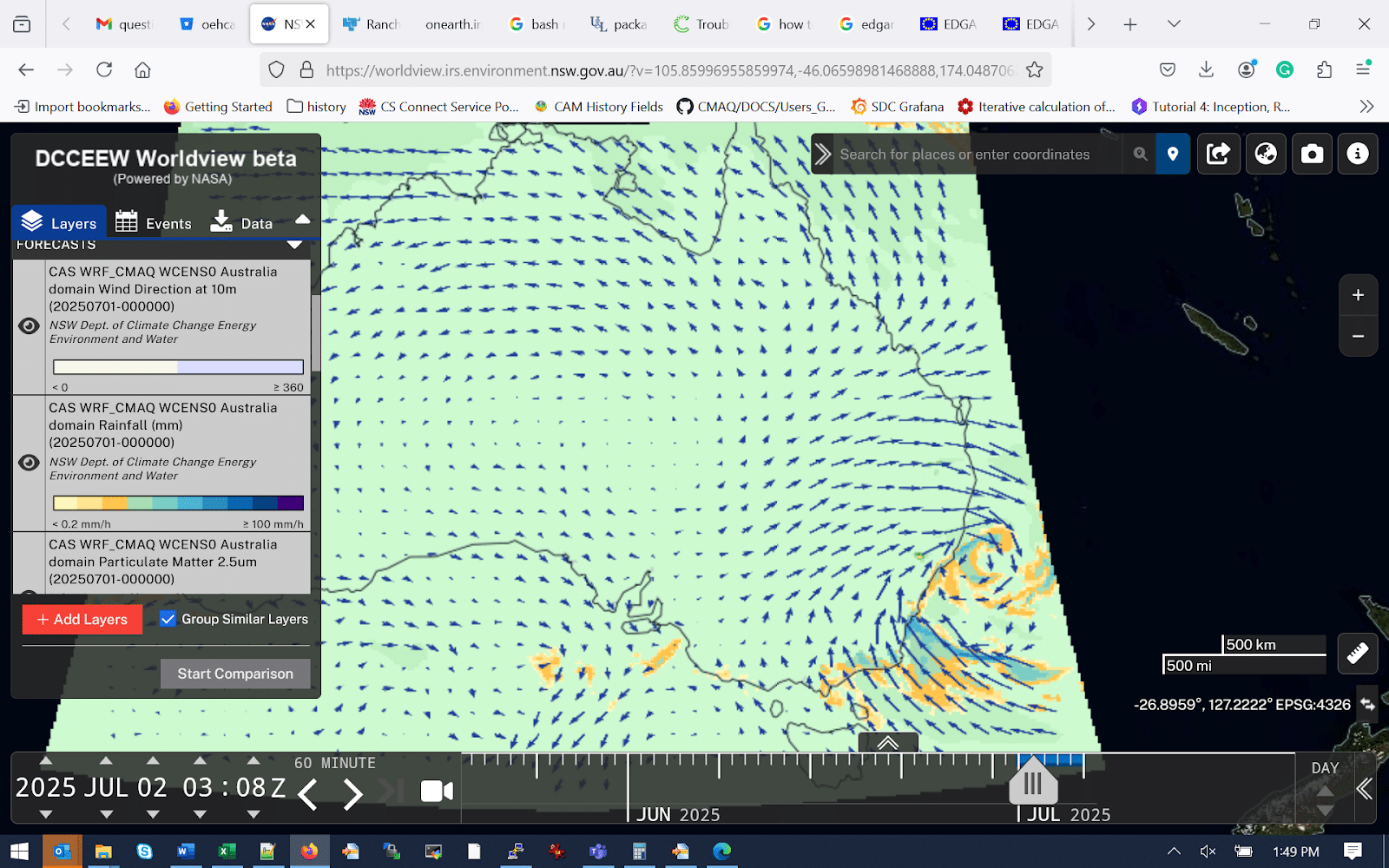Open the share link icon
1389x868 pixels.
1219,155
